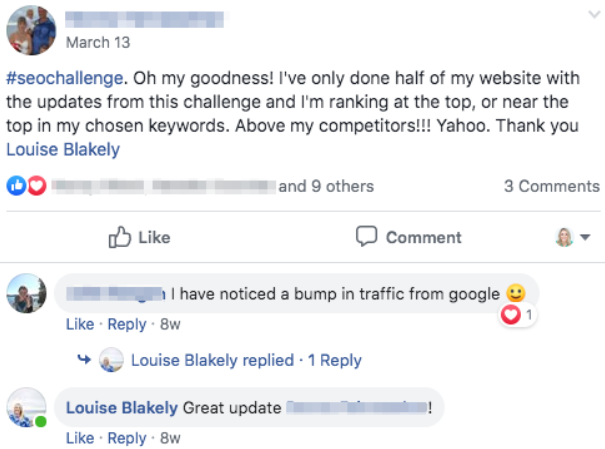Open the post author's profile picture

coord(32,31)
